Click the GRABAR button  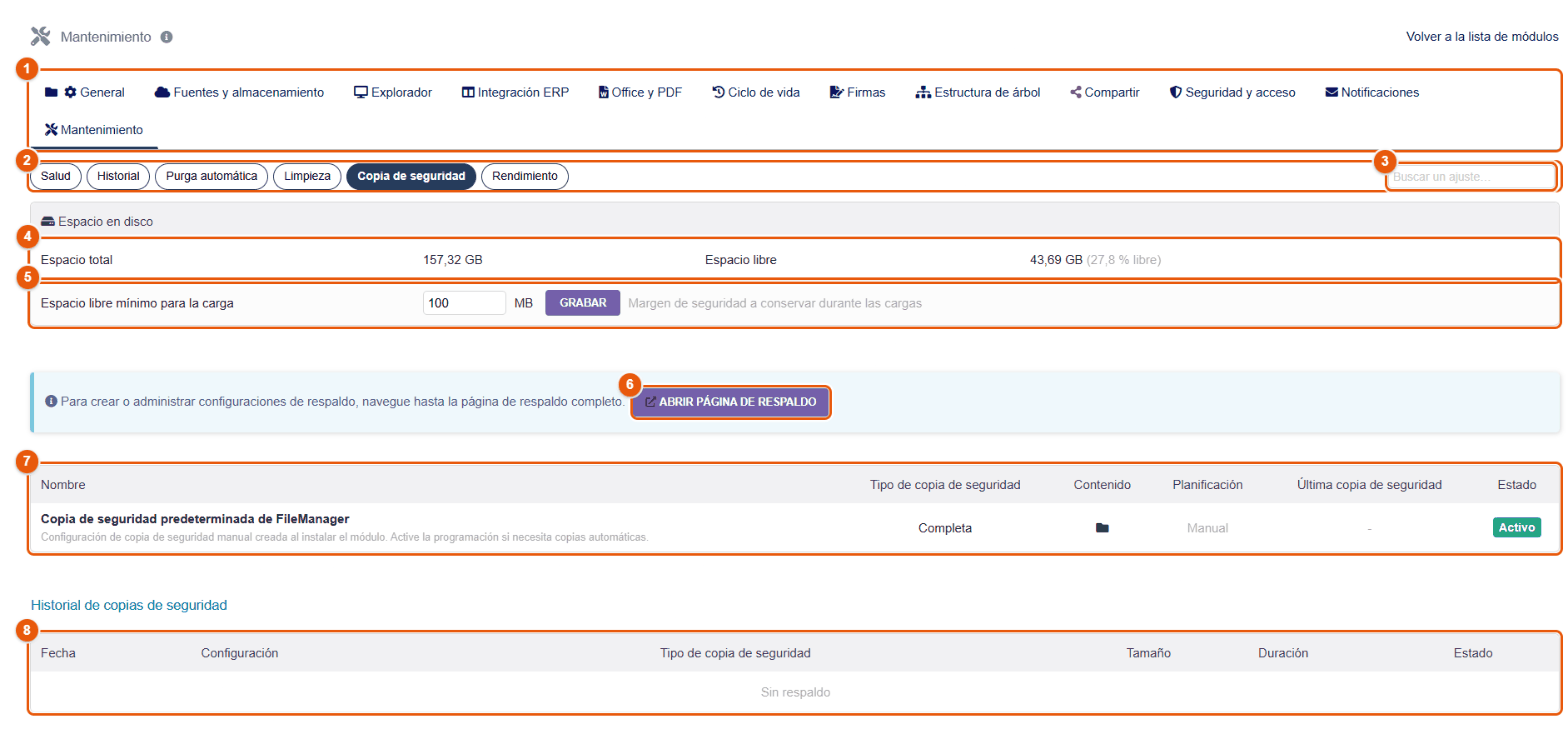(583, 303)
